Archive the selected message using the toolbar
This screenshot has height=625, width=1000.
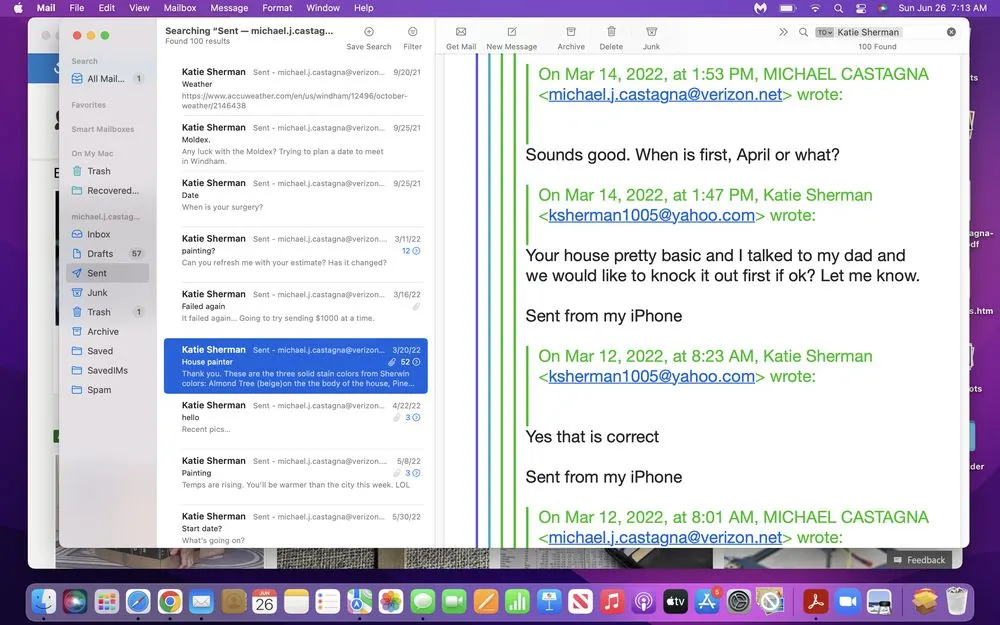pyautogui.click(x=571, y=33)
